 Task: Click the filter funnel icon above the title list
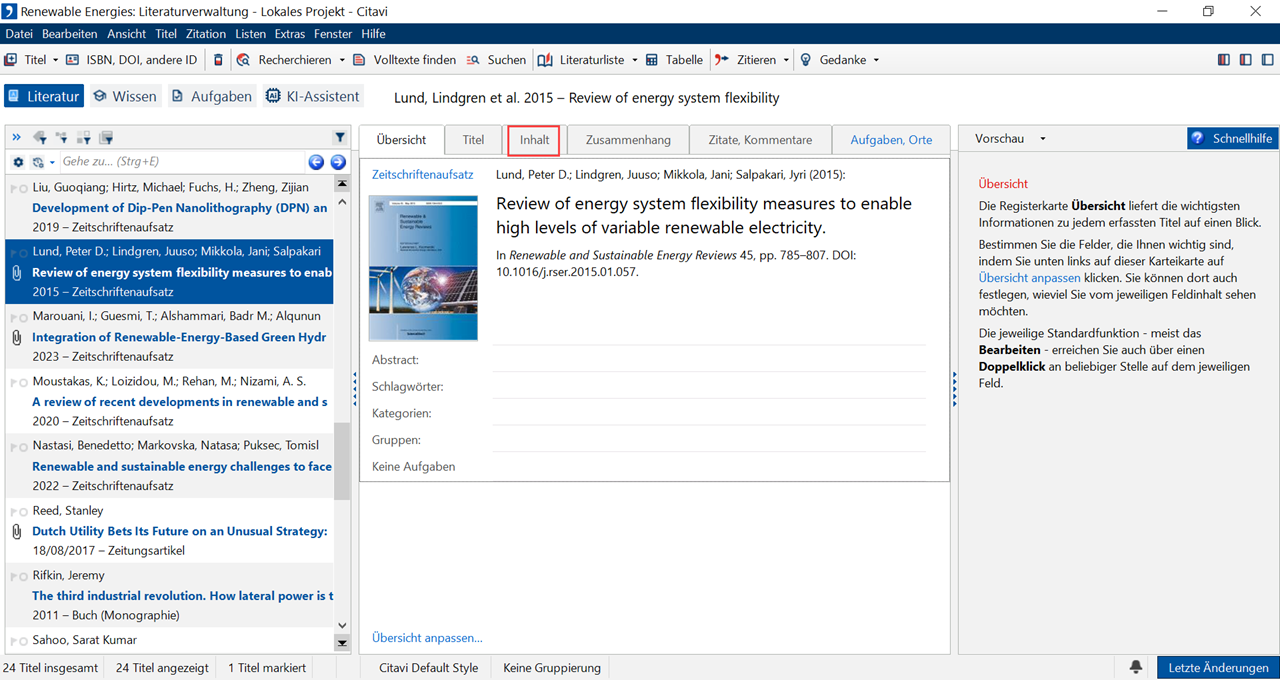[x=340, y=138]
